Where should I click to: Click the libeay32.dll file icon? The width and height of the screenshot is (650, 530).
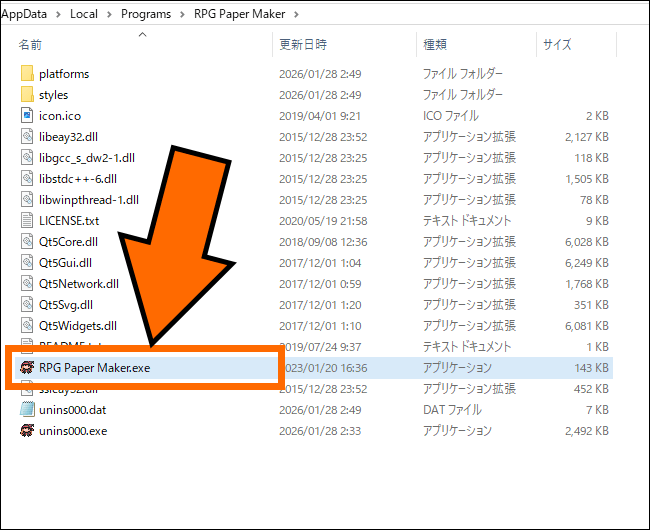[x=27, y=137]
